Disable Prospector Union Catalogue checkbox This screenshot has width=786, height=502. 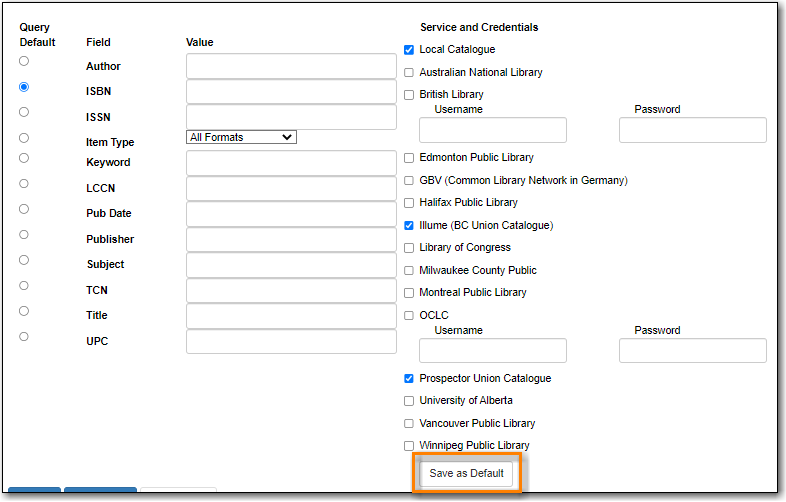[x=409, y=379]
